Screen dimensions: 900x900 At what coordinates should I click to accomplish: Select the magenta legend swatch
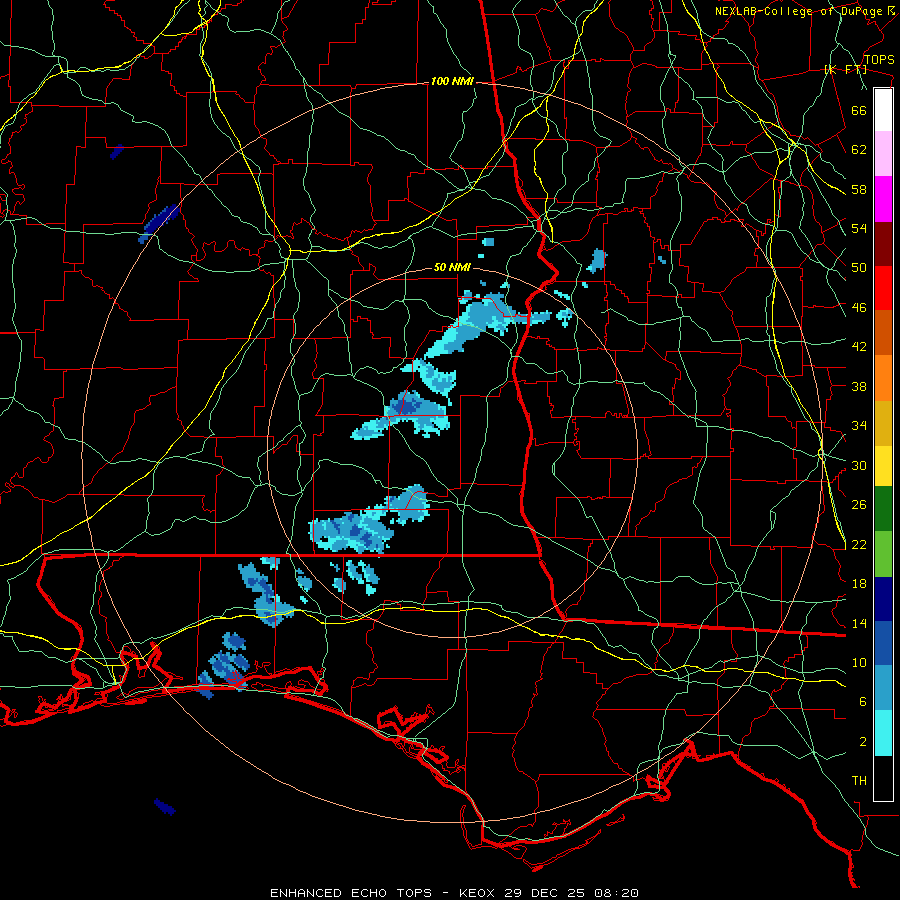click(883, 199)
